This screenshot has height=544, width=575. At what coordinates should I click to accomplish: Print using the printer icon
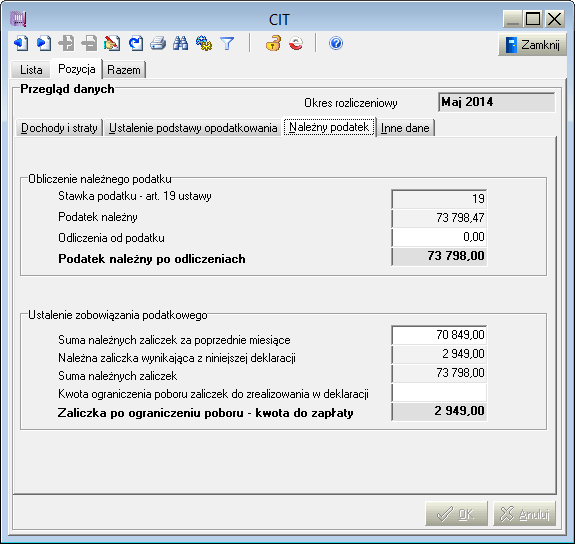[158, 43]
